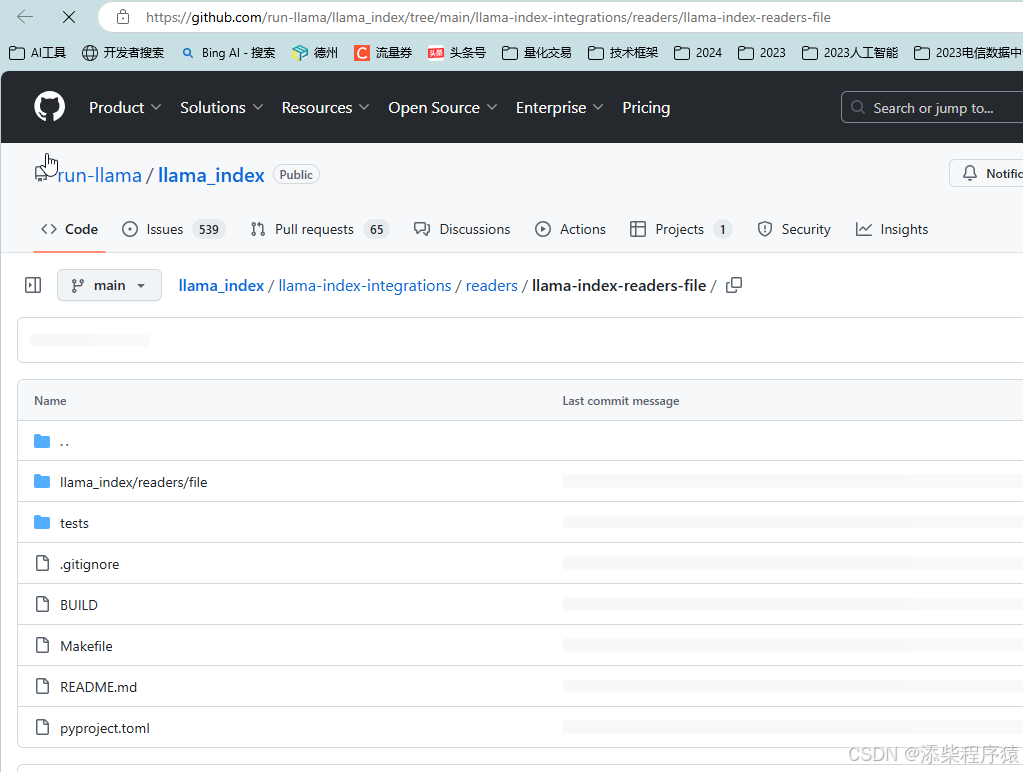Open the Issues tab
This screenshot has width=1023, height=772.
click(x=174, y=229)
